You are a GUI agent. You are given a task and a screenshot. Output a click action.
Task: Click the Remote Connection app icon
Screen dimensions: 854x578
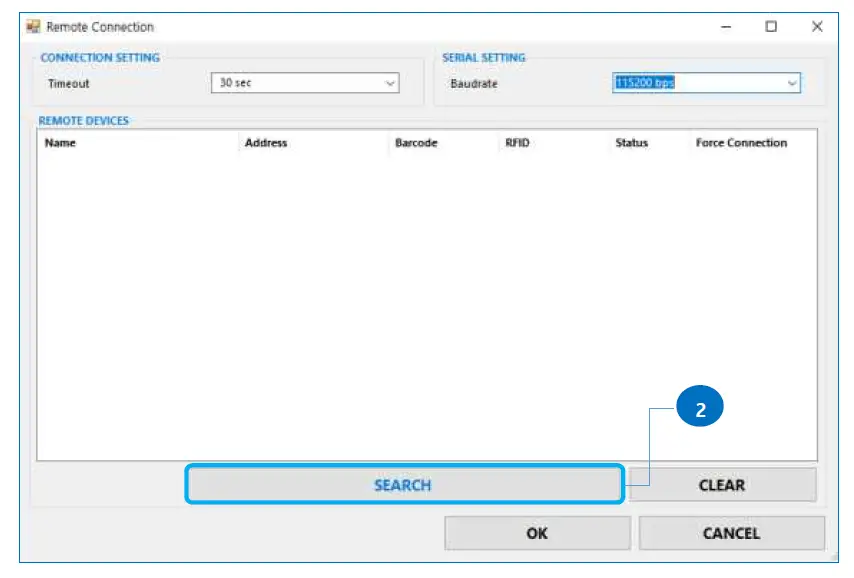[x=33, y=26]
